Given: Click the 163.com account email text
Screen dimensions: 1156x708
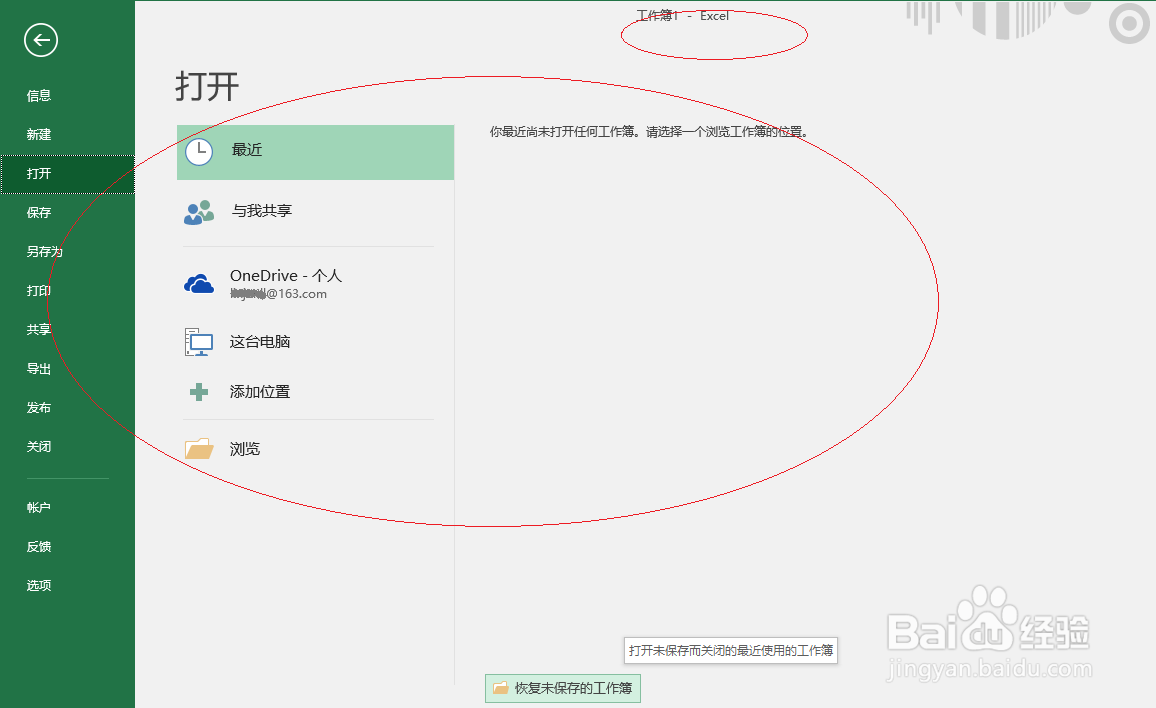Looking at the screenshot, I should (x=279, y=294).
